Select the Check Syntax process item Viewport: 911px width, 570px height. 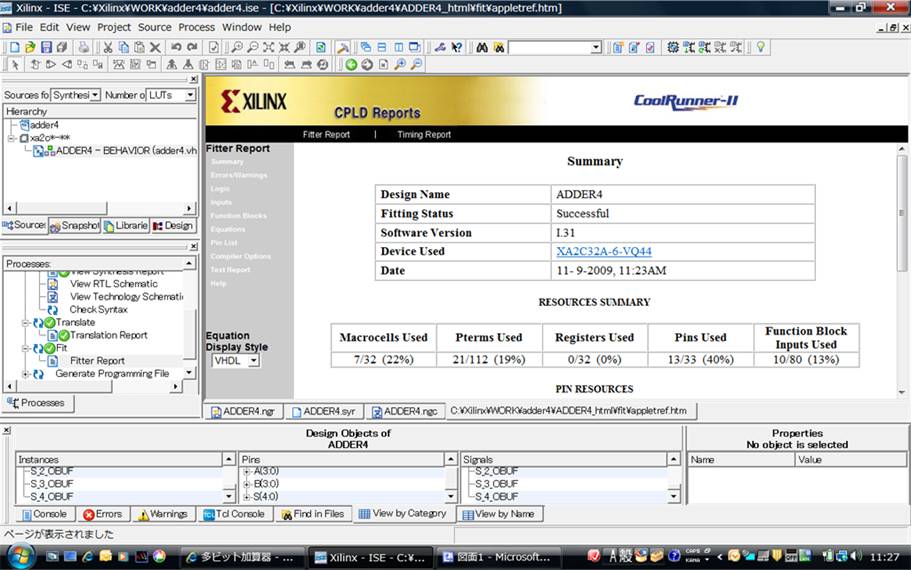click(x=98, y=310)
